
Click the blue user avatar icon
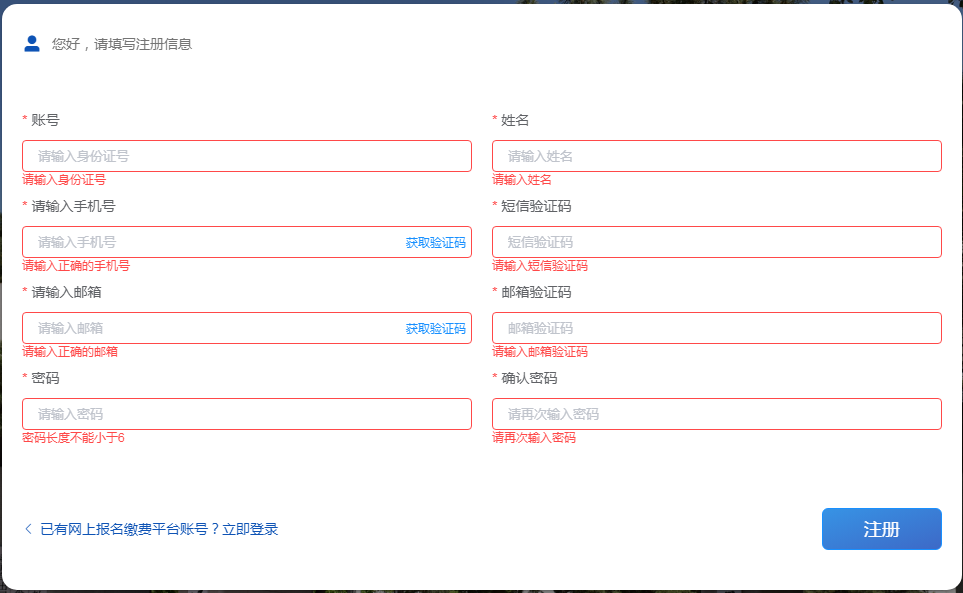(32, 43)
